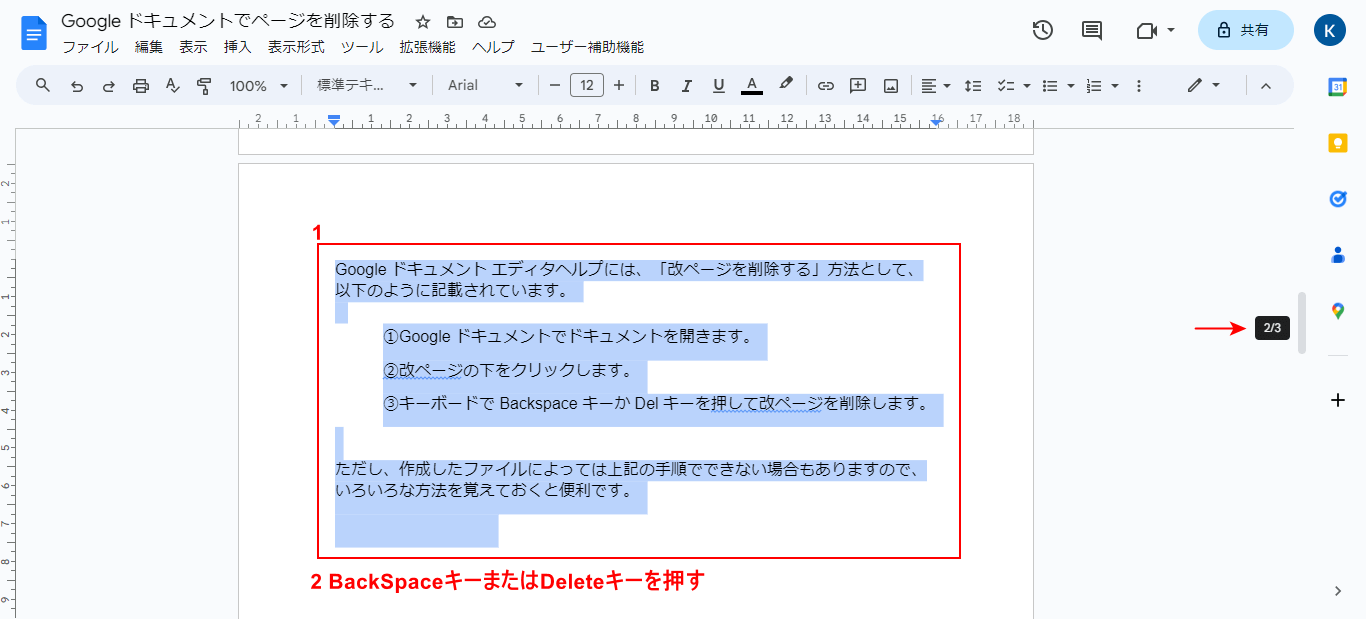This screenshot has height=619, width=1366.
Task: Click text ②改ページの下をクリックします。
Action: click(510, 370)
